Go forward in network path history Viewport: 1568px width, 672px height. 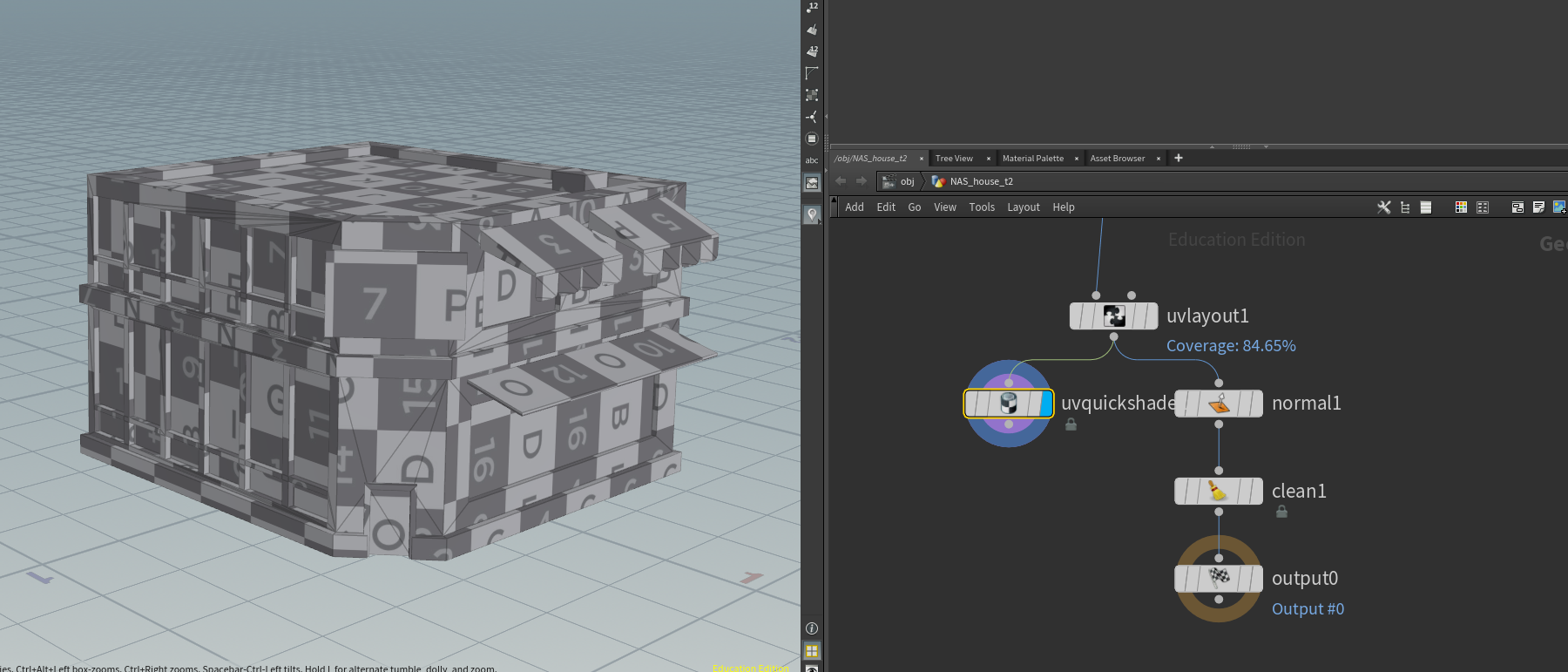[862, 181]
